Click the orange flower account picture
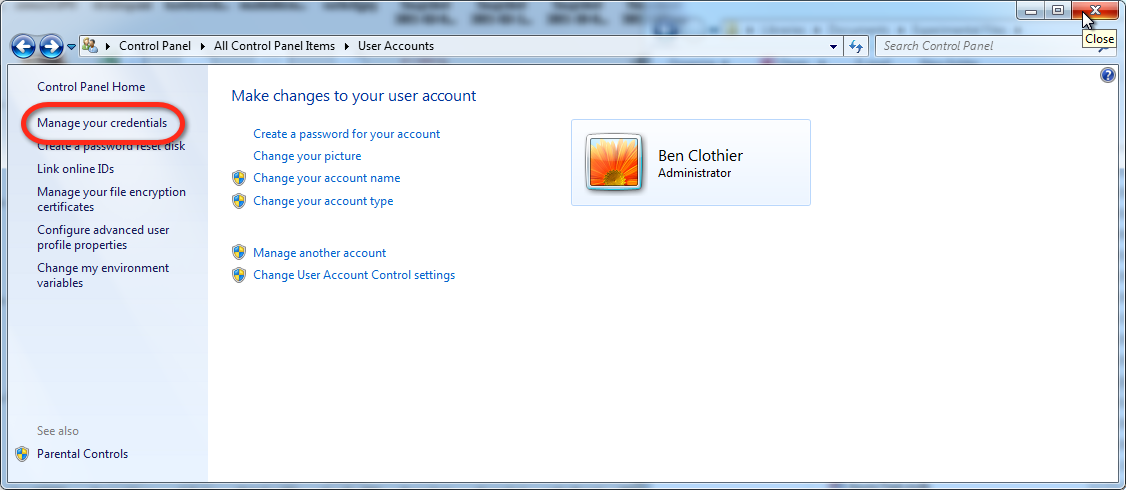Image resolution: width=1126 pixels, height=490 pixels. pyautogui.click(x=614, y=162)
